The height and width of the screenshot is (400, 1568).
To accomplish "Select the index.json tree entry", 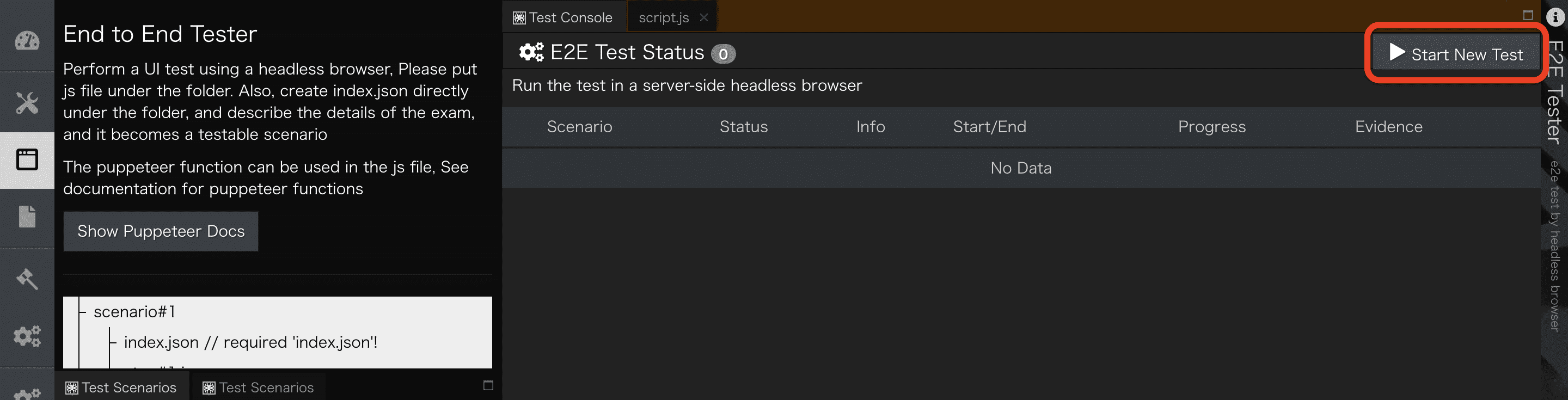I will point(161,342).
